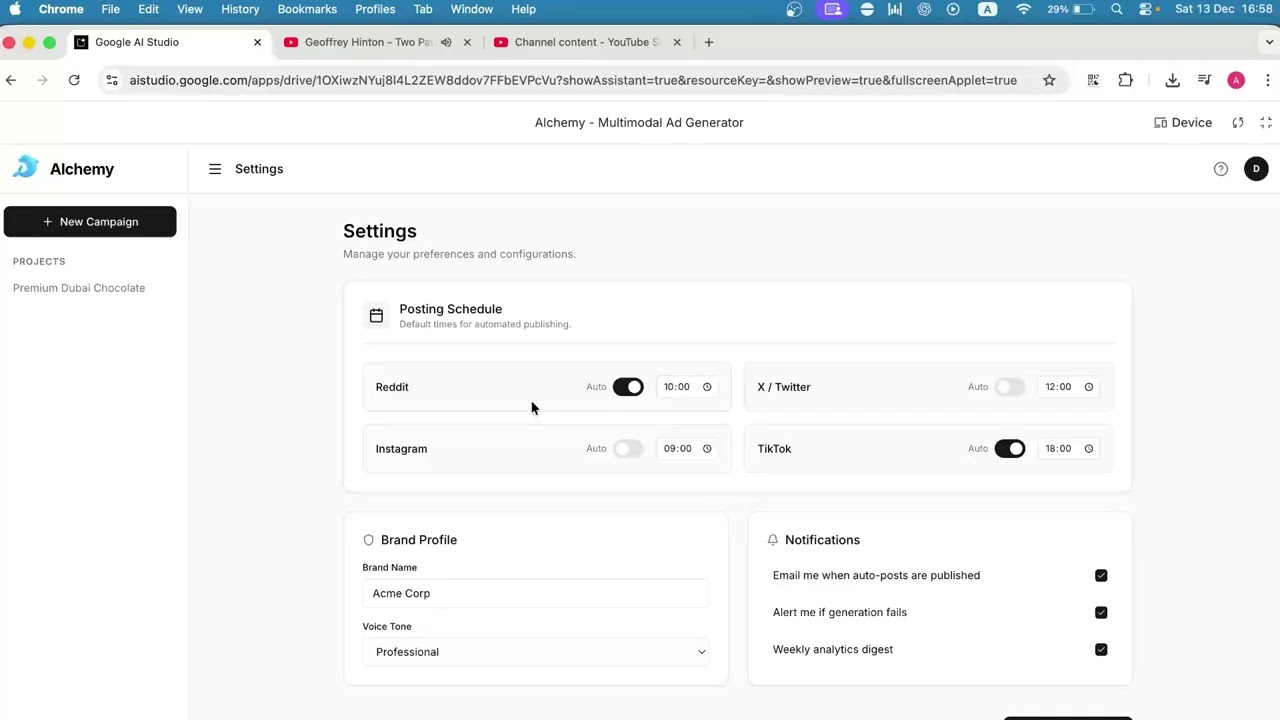Open macOS Spotlight search icon
This screenshot has height=720, width=1280.
(1117, 9)
